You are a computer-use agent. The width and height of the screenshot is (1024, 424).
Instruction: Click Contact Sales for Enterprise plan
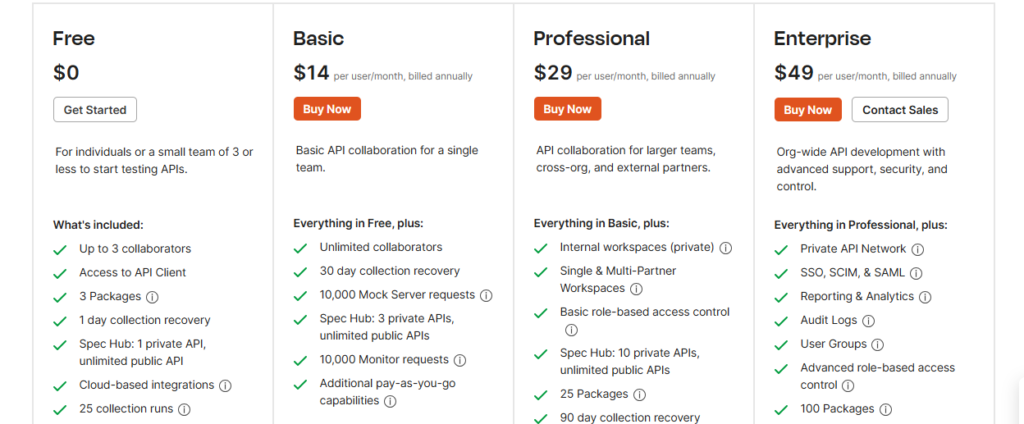900,110
